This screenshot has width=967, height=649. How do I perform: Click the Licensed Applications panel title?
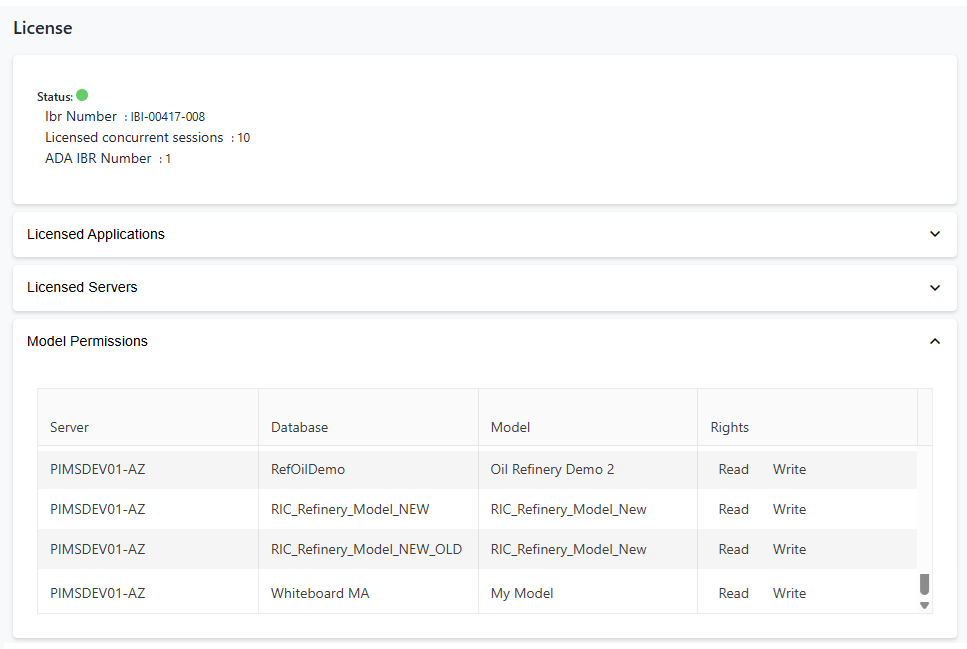pyautogui.click(x=96, y=234)
